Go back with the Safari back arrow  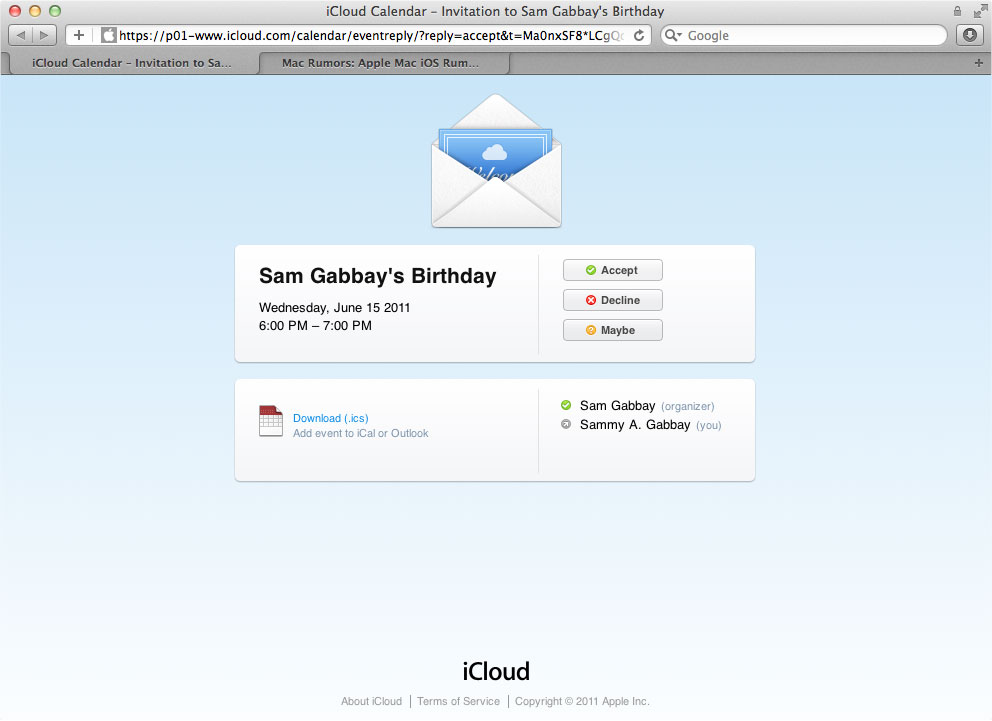tap(21, 35)
